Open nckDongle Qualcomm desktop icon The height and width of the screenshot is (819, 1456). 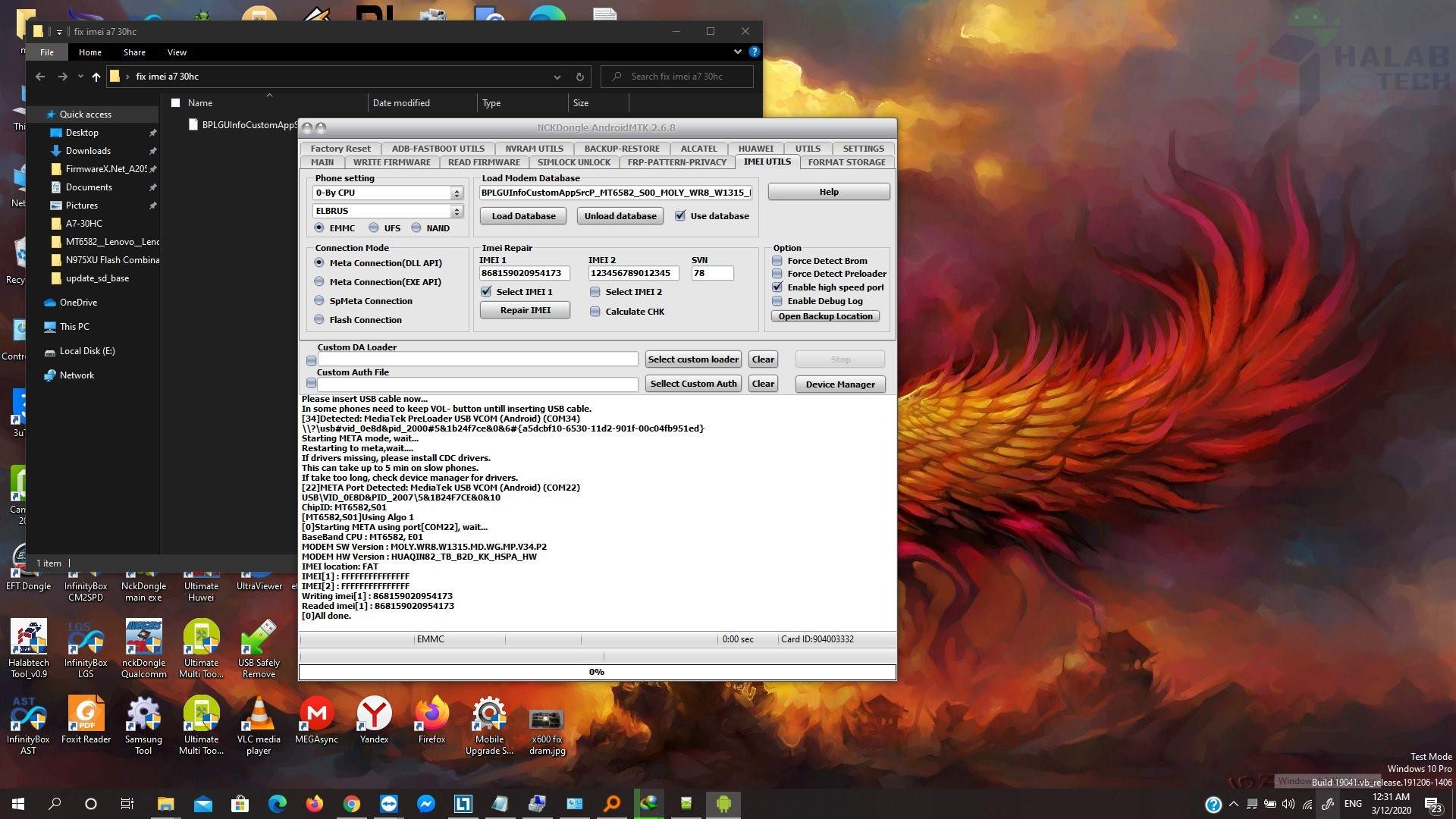point(143,648)
